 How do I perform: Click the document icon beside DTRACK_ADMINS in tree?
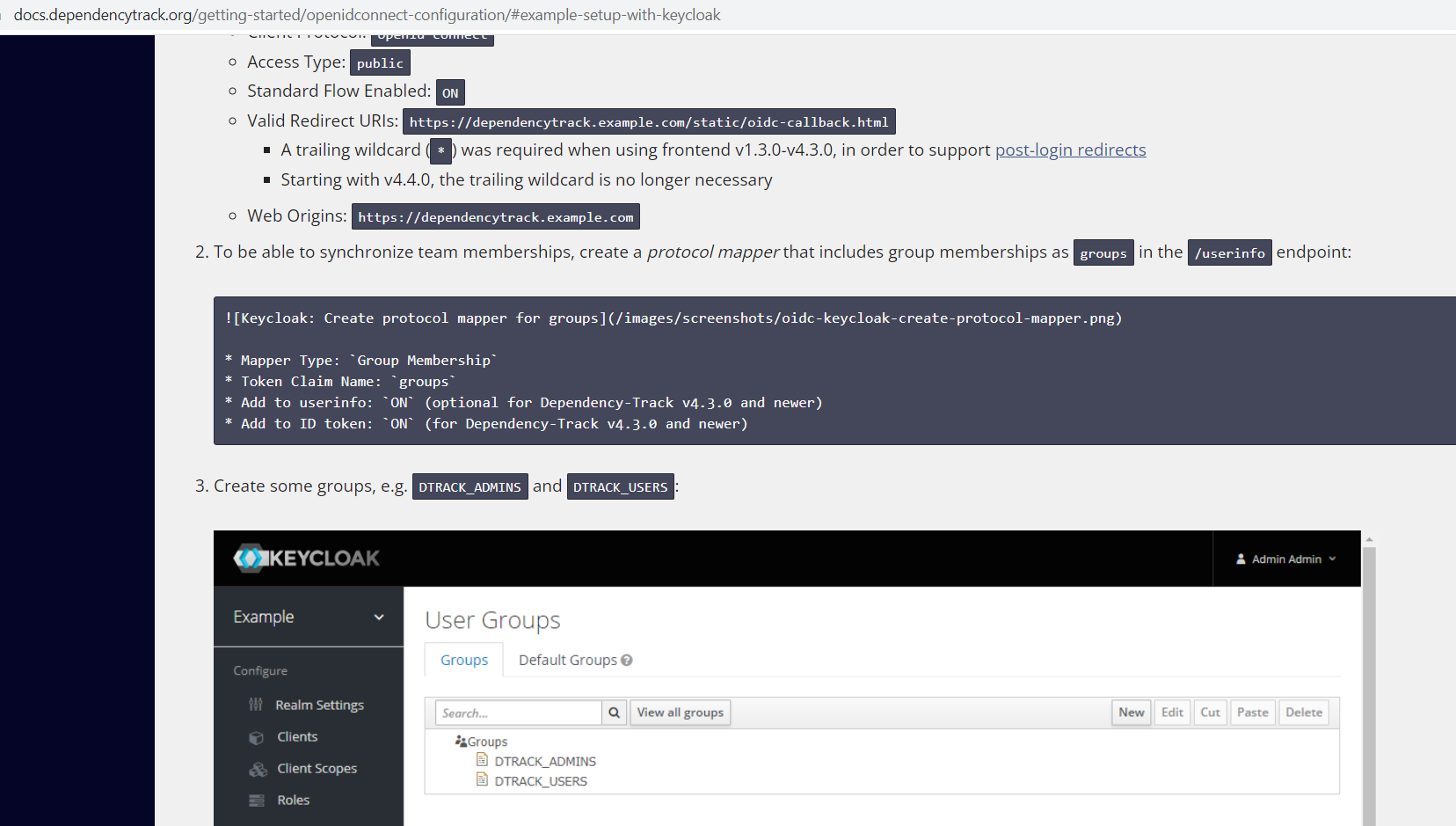click(482, 760)
